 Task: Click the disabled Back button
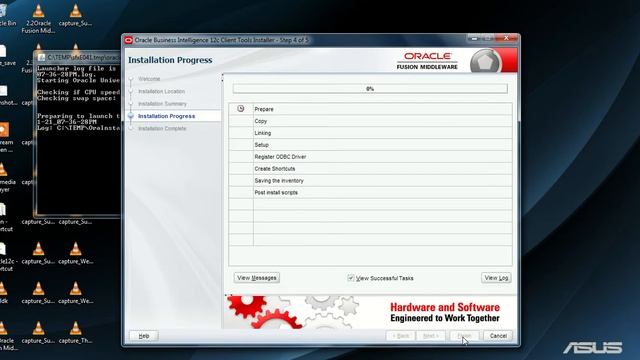[400, 336]
